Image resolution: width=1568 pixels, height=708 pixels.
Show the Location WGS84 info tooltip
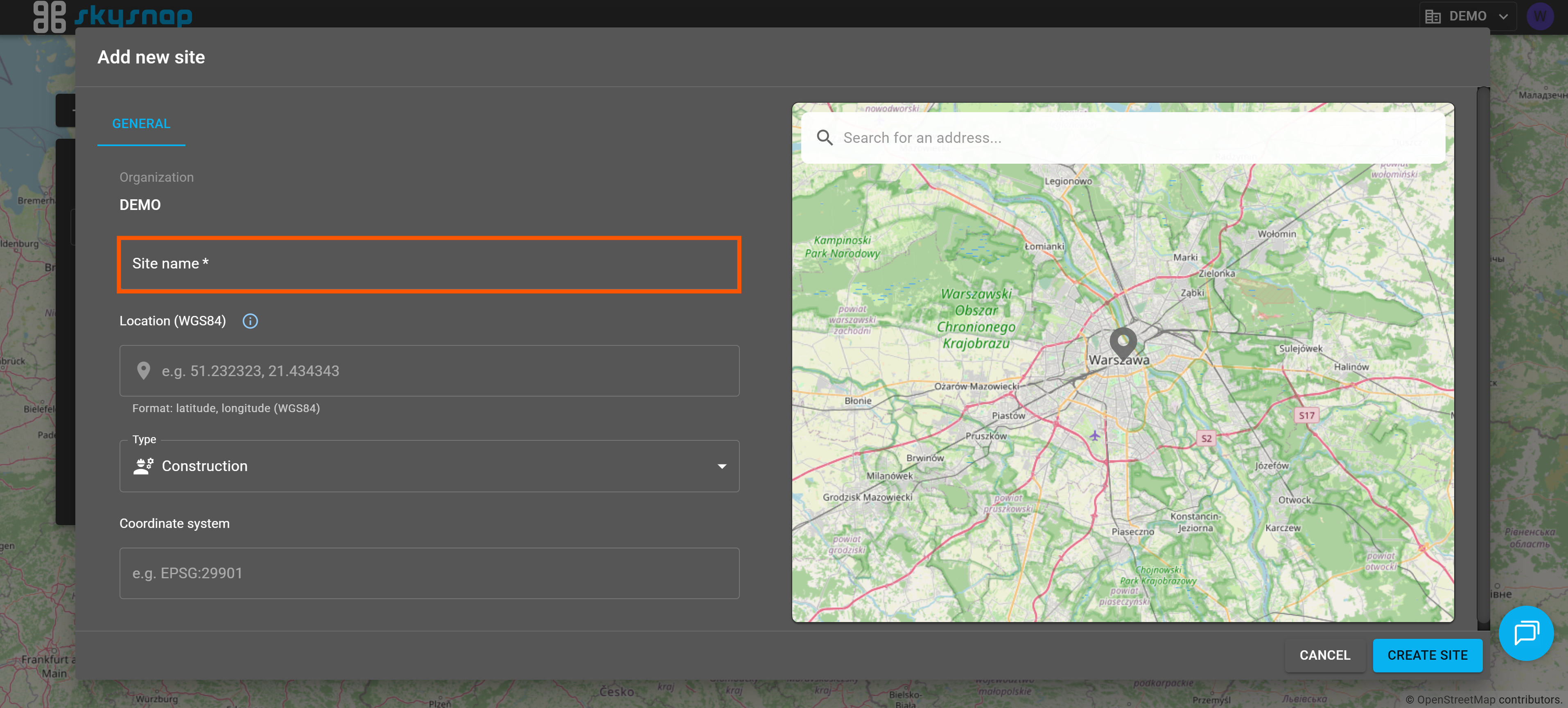(250, 321)
